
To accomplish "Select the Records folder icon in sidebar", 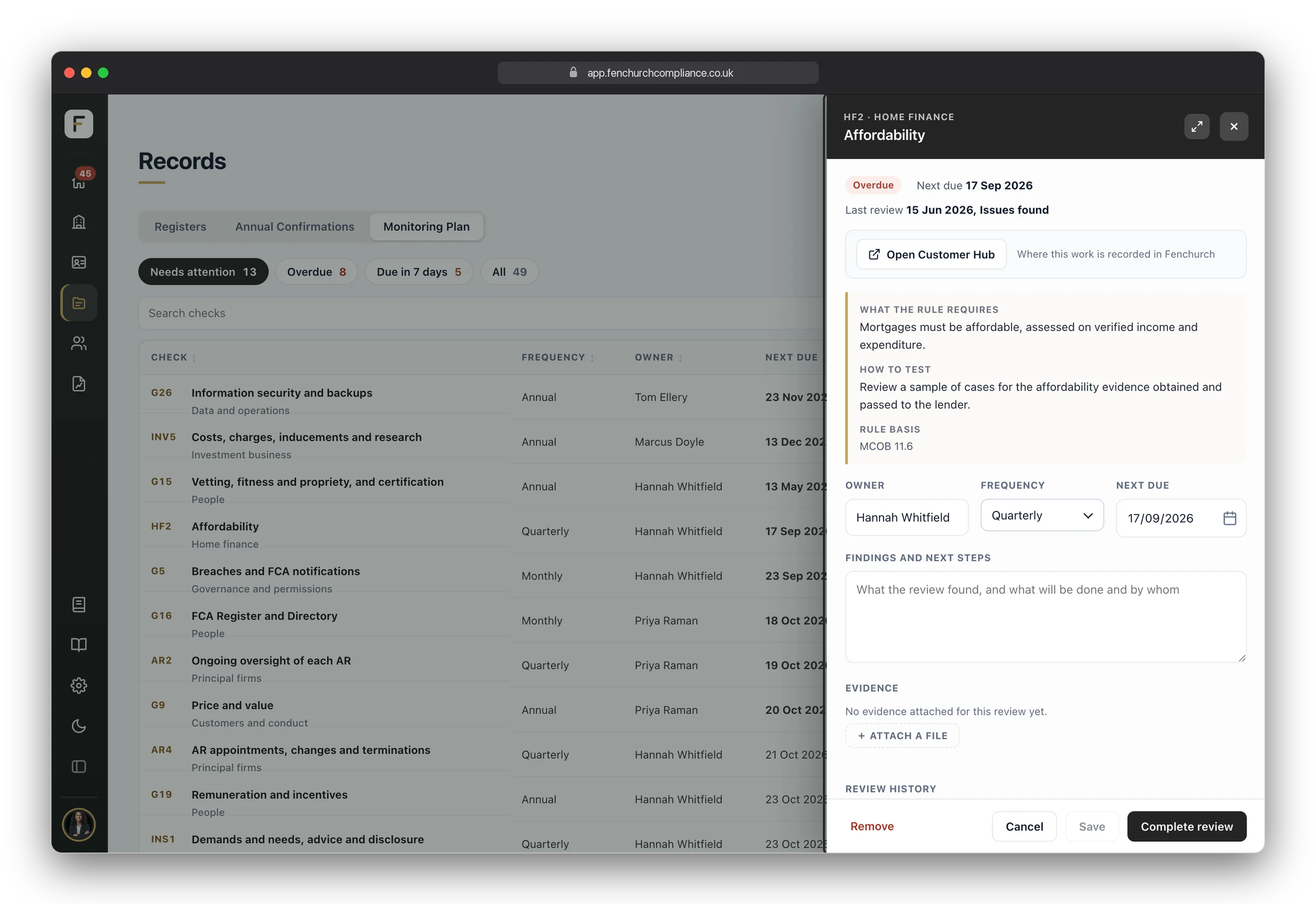I will [x=79, y=303].
